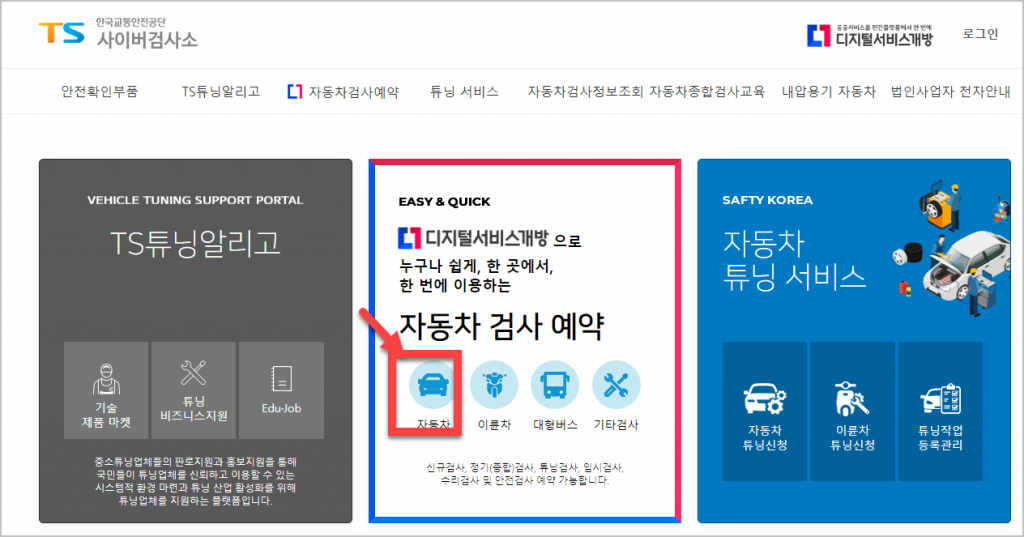Click the 기술 제품 마켓 tile

[106, 390]
